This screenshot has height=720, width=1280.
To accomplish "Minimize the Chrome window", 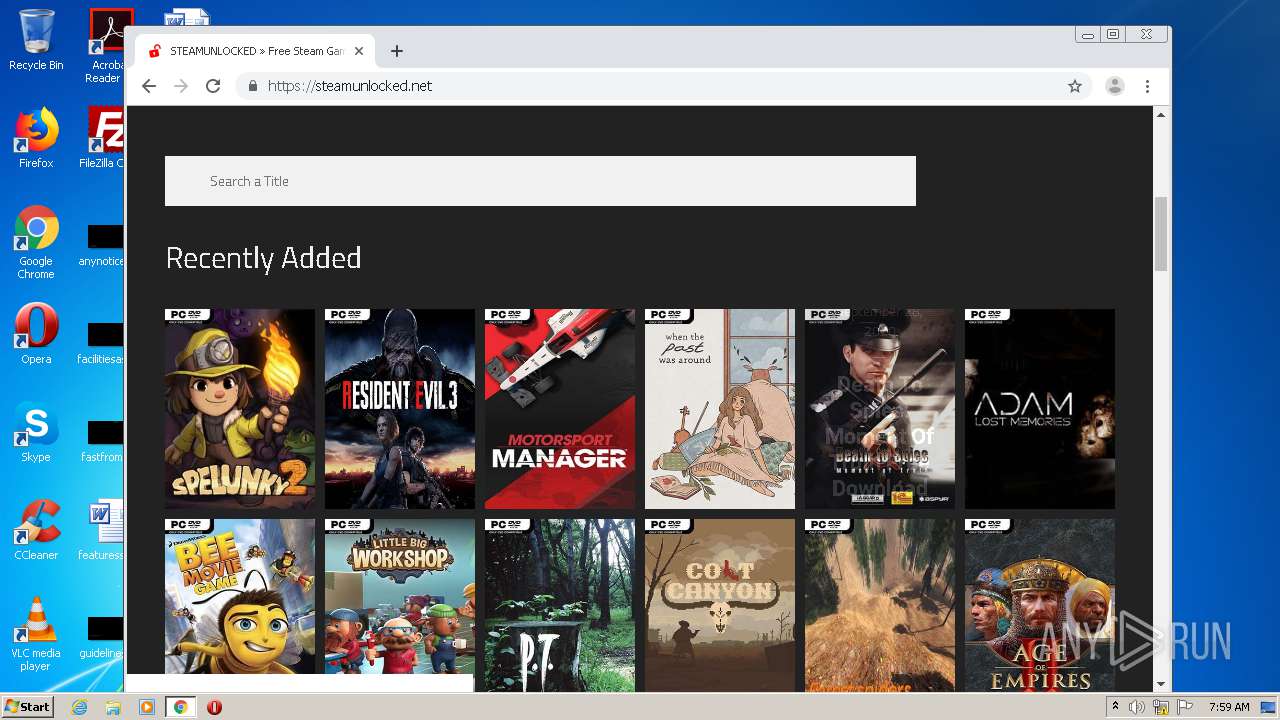I will click(1088, 35).
